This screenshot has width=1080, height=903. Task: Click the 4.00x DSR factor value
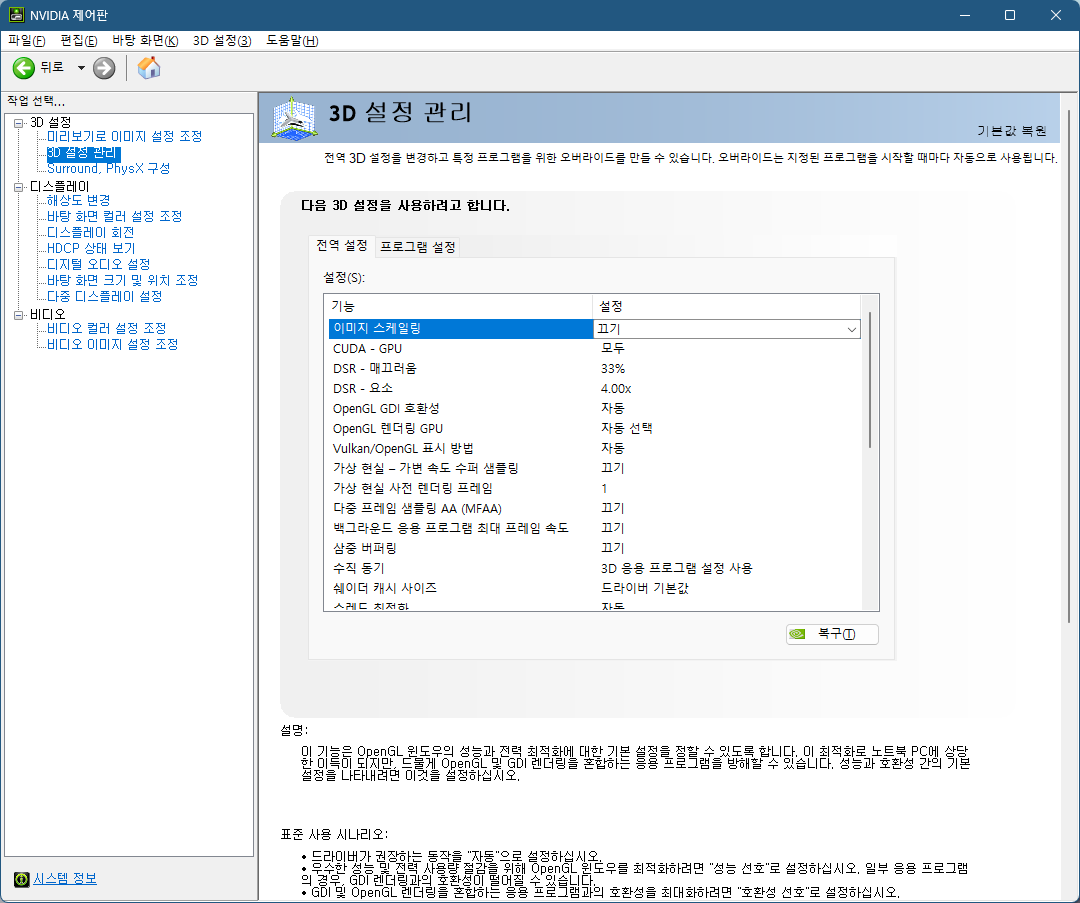(616, 389)
